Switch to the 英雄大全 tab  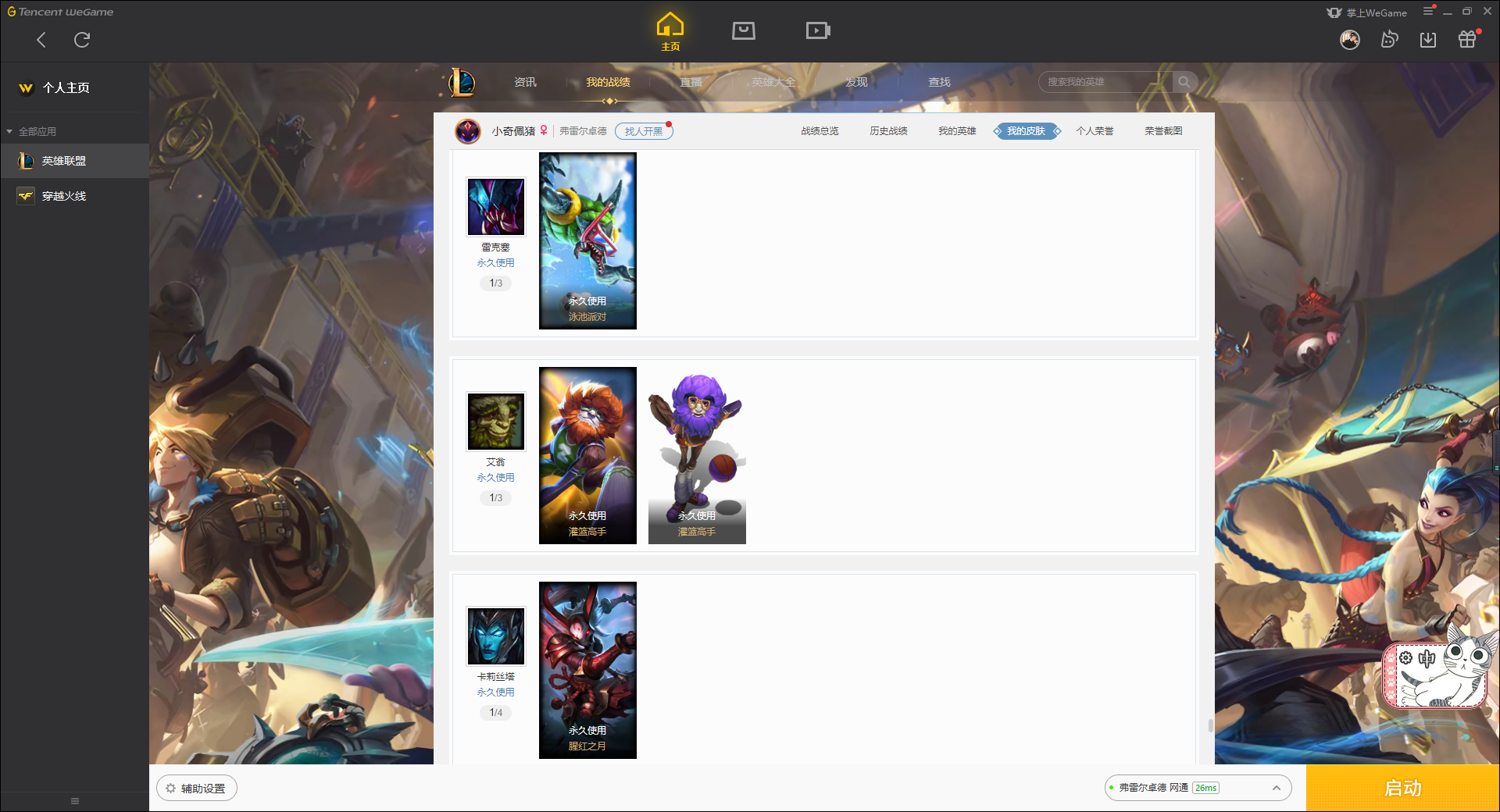click(773, 82)
